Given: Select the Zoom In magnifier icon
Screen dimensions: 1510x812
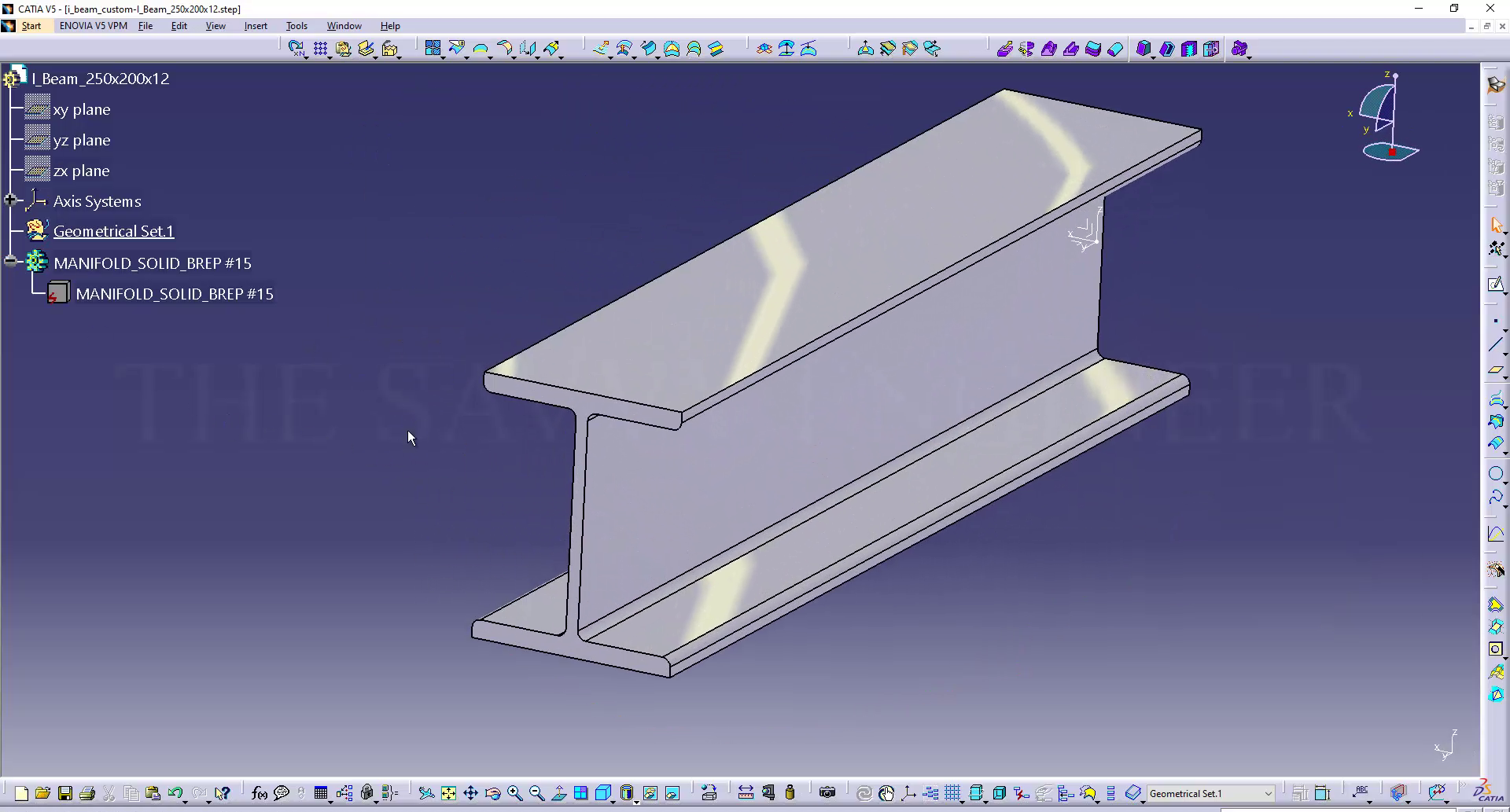Looking at the screenshot, I should point(515,793).
